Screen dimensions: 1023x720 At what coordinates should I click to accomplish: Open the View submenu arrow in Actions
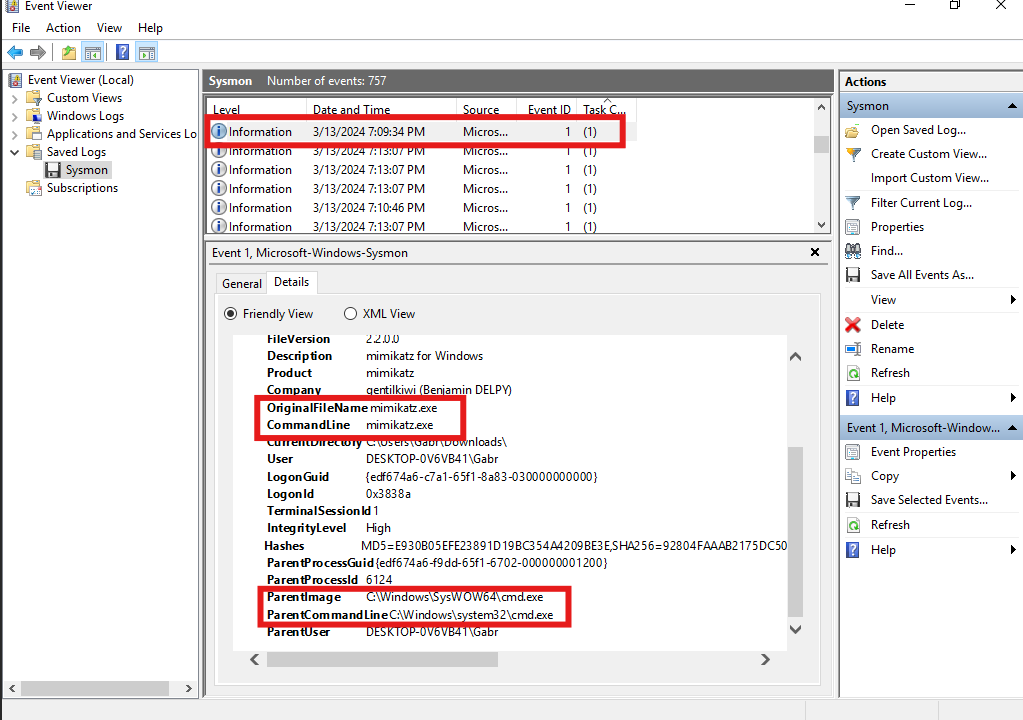coord(1013,299)
